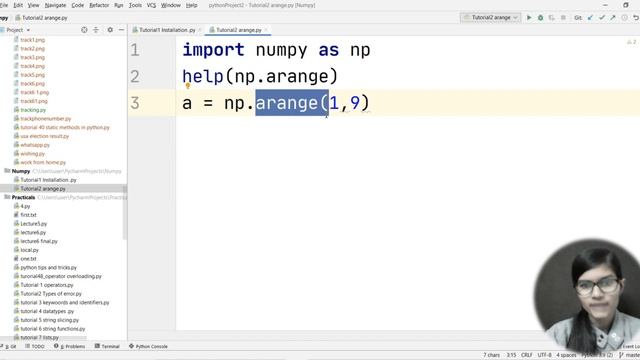This screenshot has width=640, height=360.
Task: Show Git history clock icon
Action: (x=624, y=18)
